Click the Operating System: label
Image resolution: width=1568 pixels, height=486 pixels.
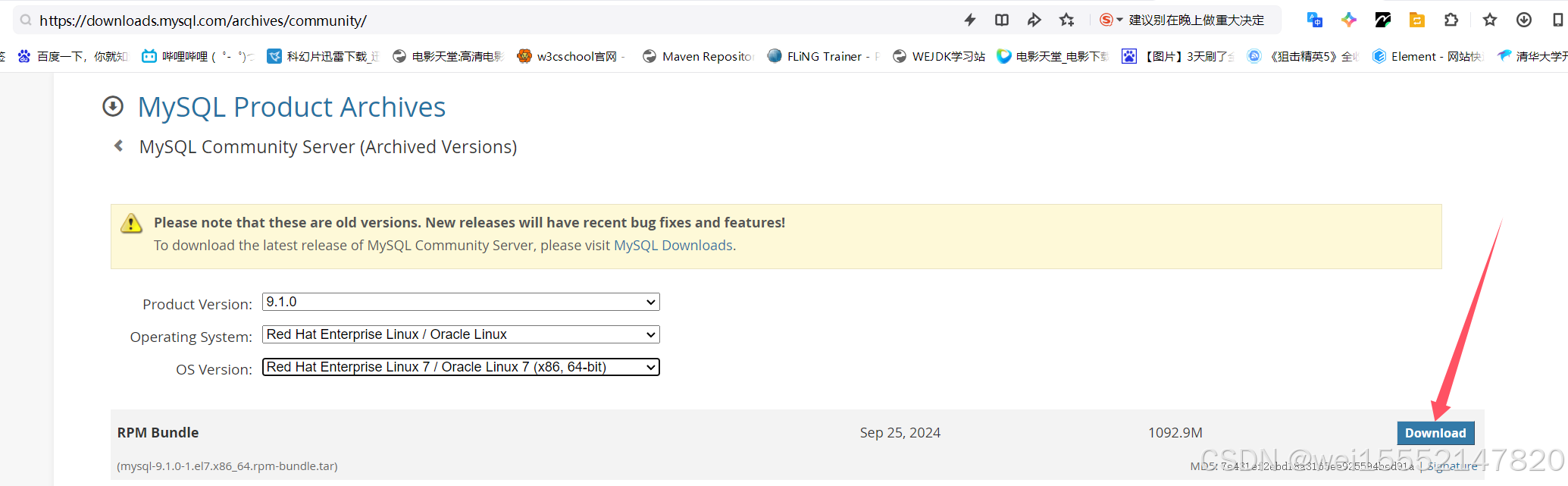pyautogui.click(x=191, y=337)
